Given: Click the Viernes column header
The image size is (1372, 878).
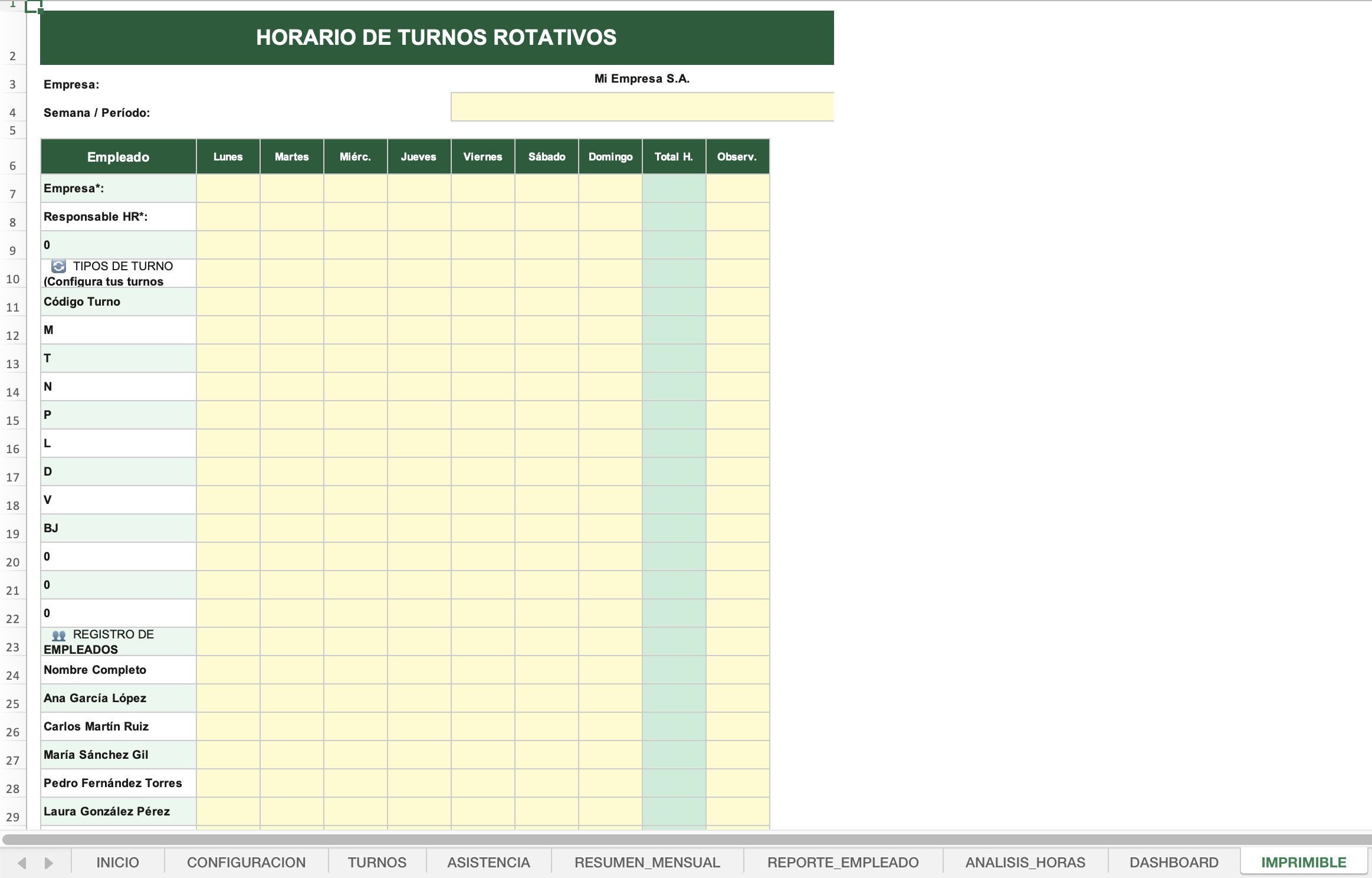Looking at the screenshot, I should point(483,156).
